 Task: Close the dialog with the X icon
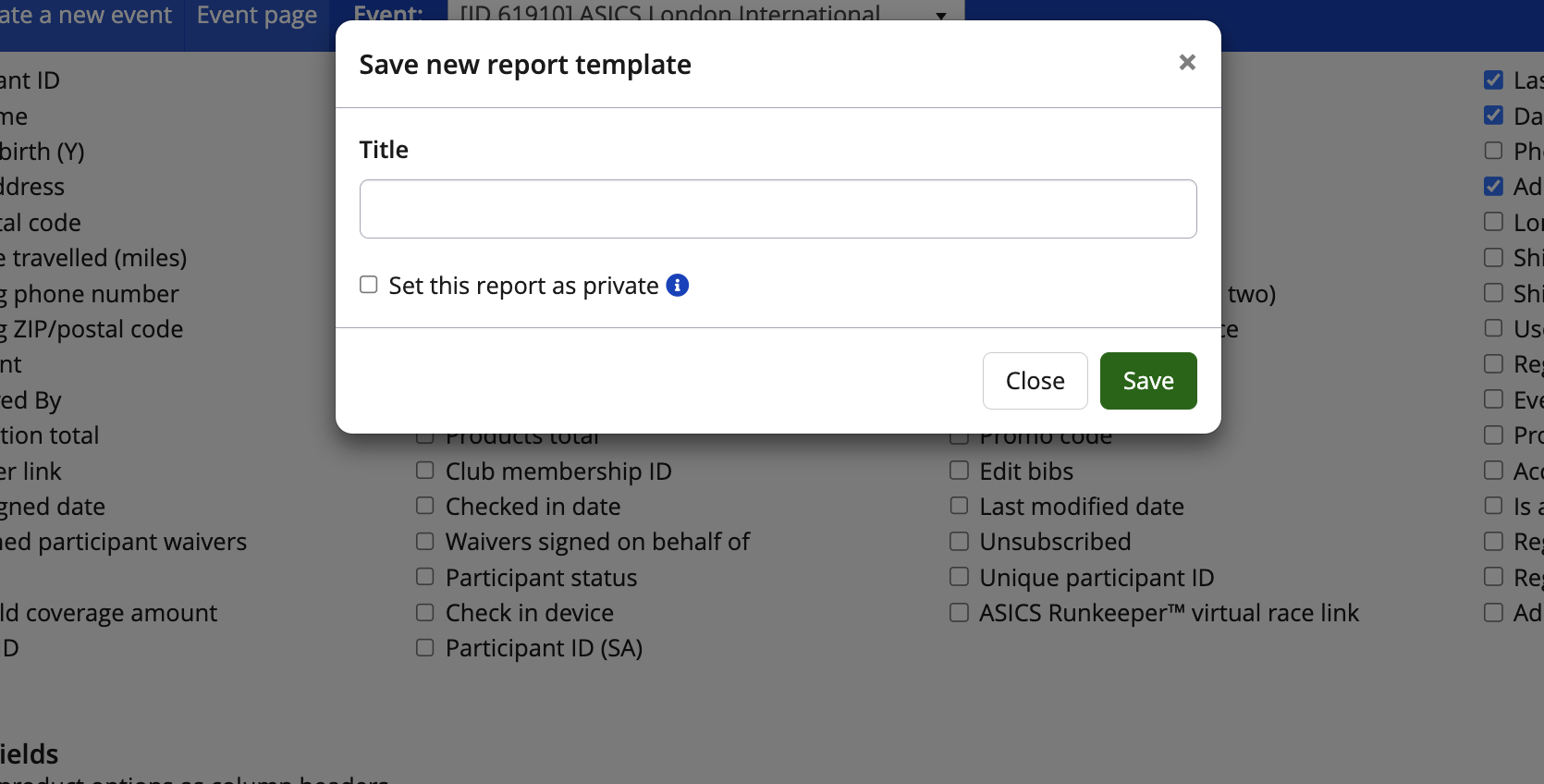1187,63
